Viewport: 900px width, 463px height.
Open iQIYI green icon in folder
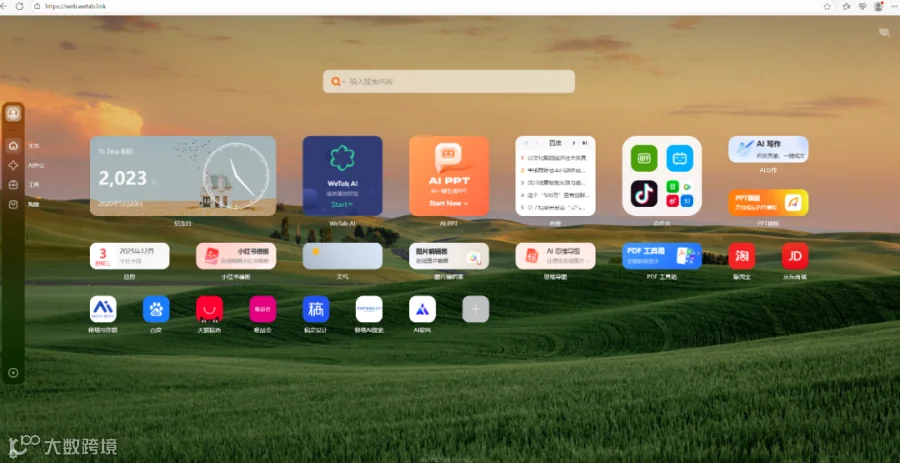[644, 158]
